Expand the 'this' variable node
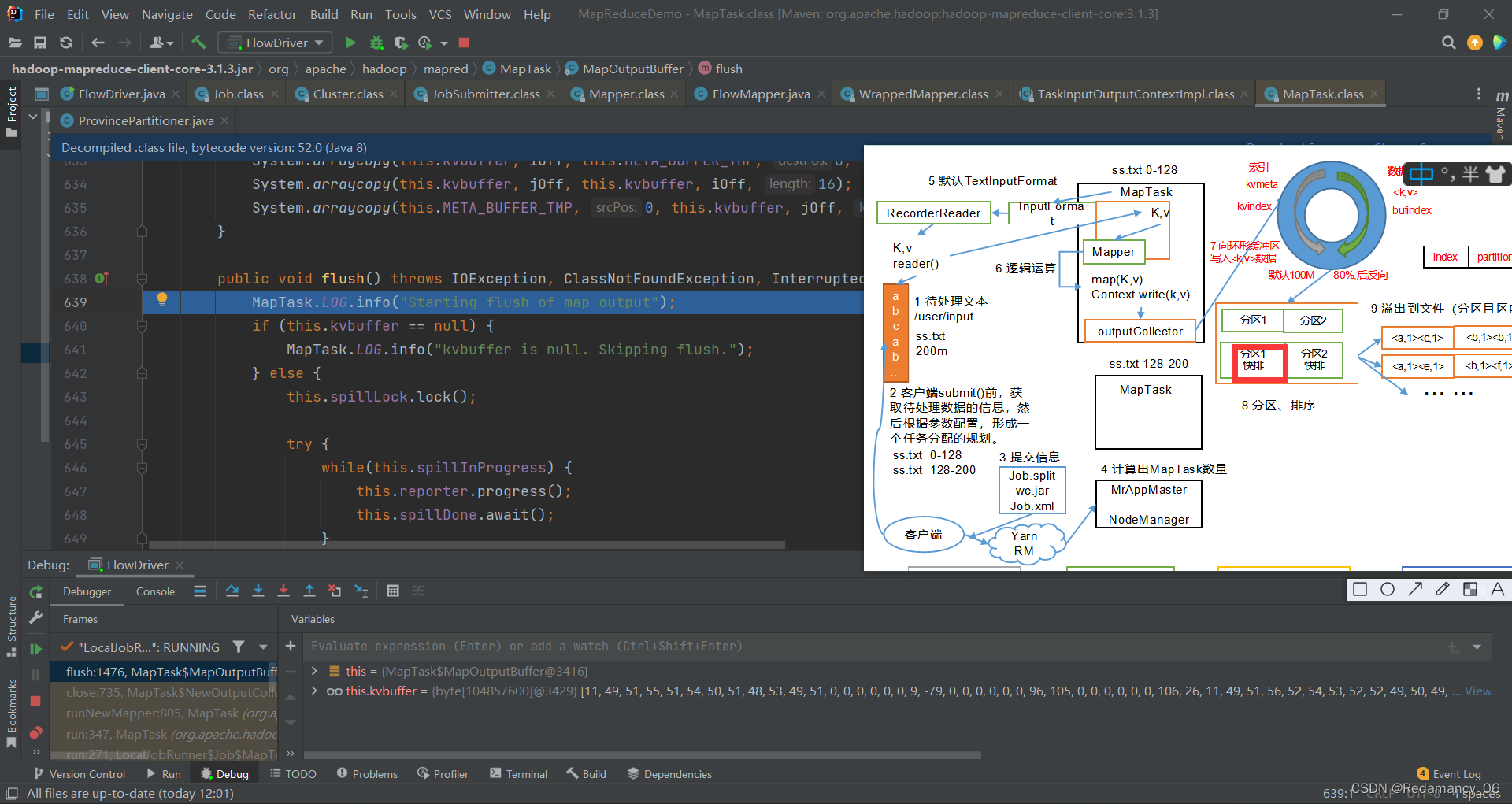This screenshot has height=804, width=1512. pyautogui.click(x=314, y=671)
